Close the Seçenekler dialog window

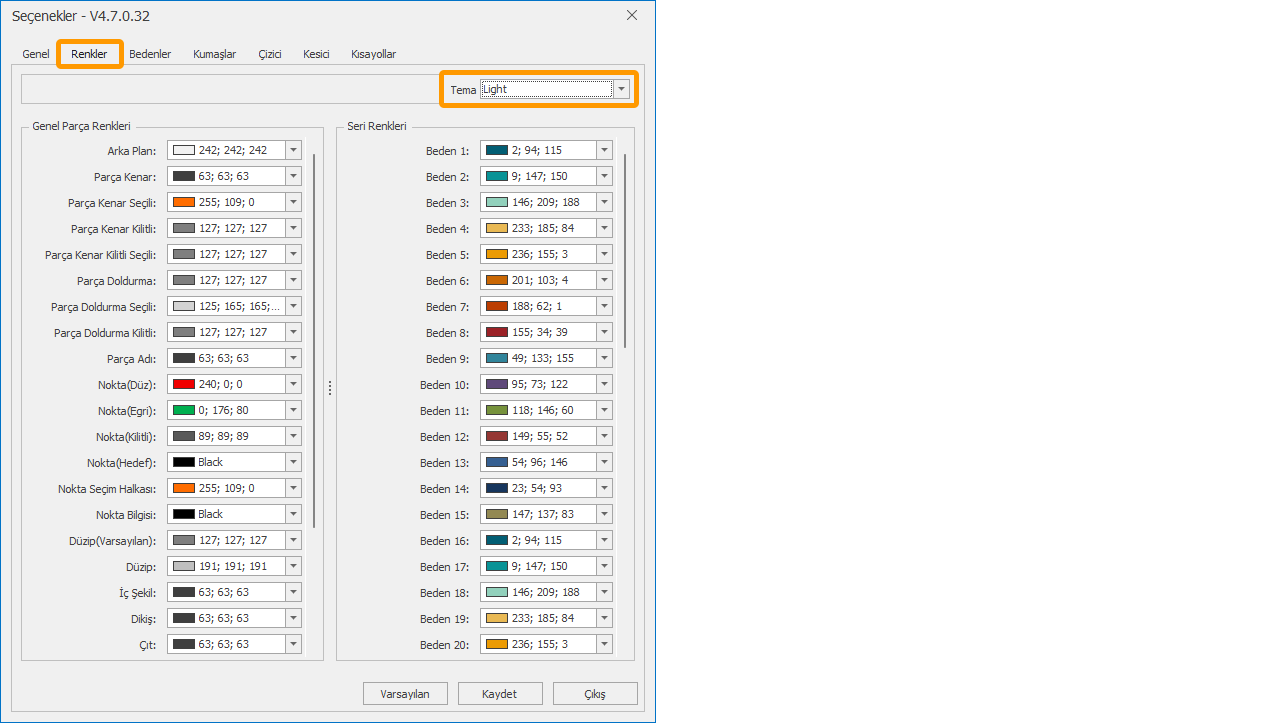631,15
